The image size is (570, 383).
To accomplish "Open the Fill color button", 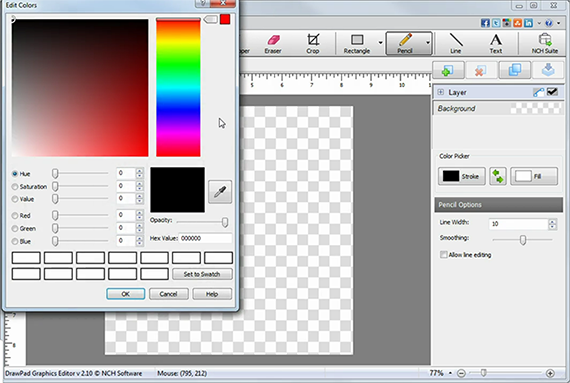I will pyautogui.click(x=534, y=176).
